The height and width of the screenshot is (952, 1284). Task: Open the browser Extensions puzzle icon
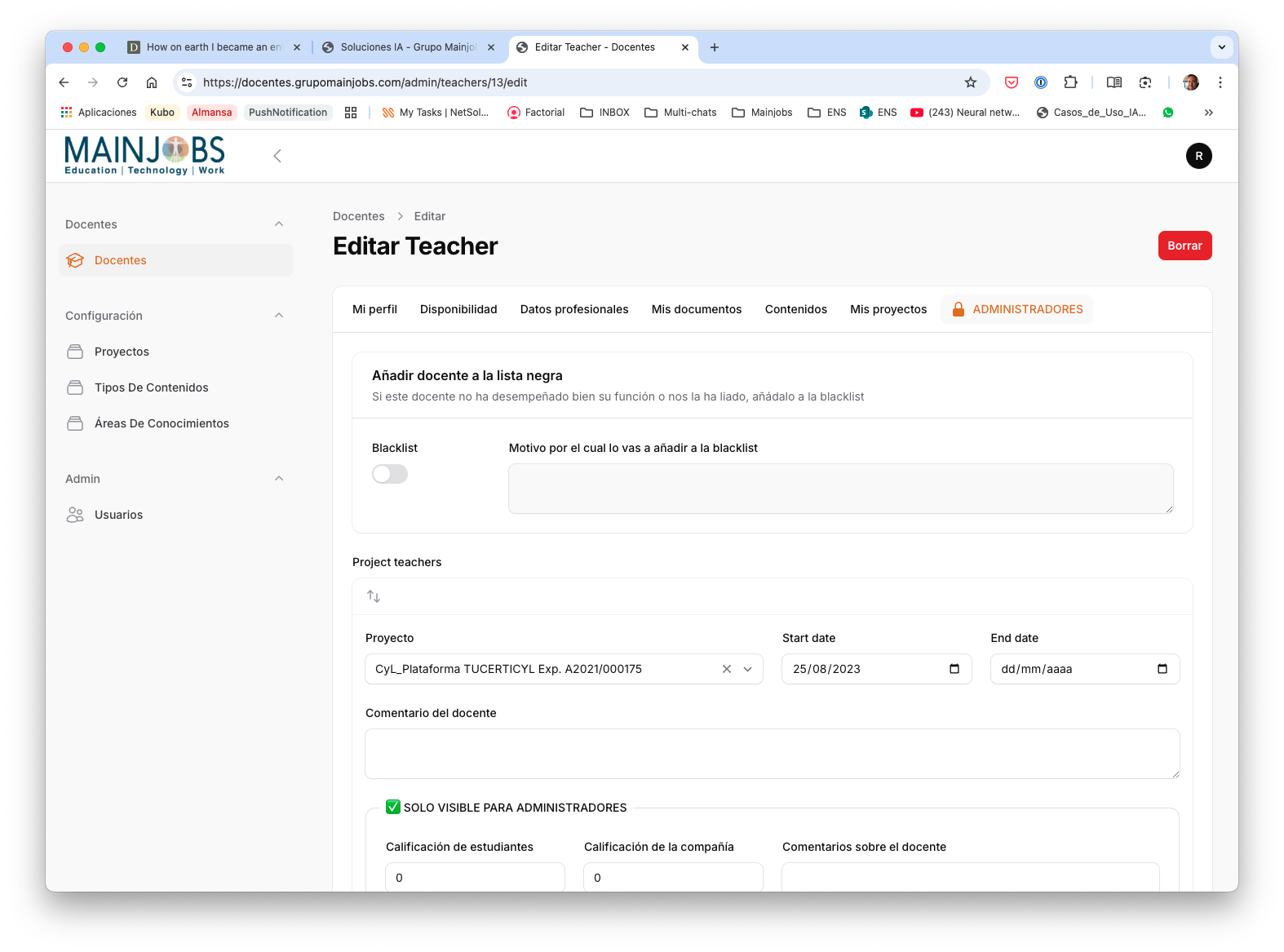(1070, 82)
